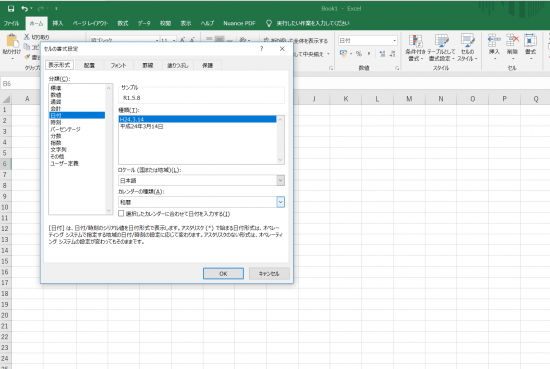The height and width of the screenshot is (369, 550).
Task: Click the Save icon in quick access toolbar
Action: 11,9
